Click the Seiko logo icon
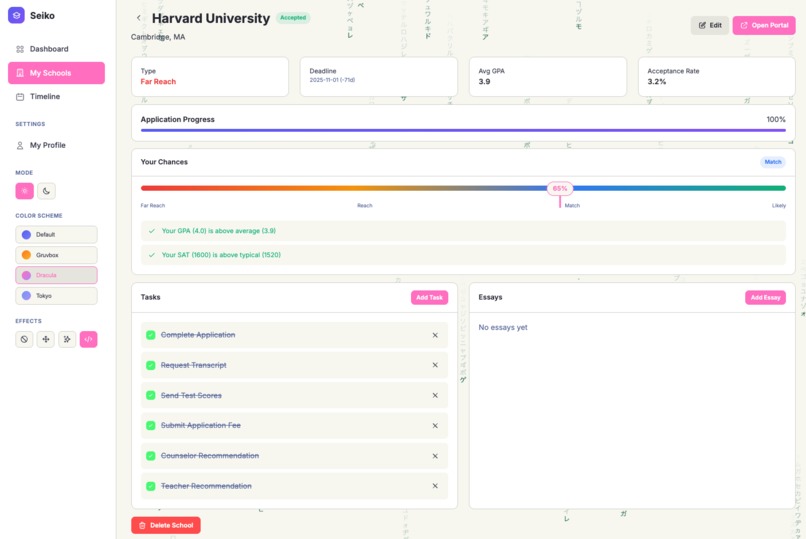The height and width of the screenshot is (539, 806). 16,15
